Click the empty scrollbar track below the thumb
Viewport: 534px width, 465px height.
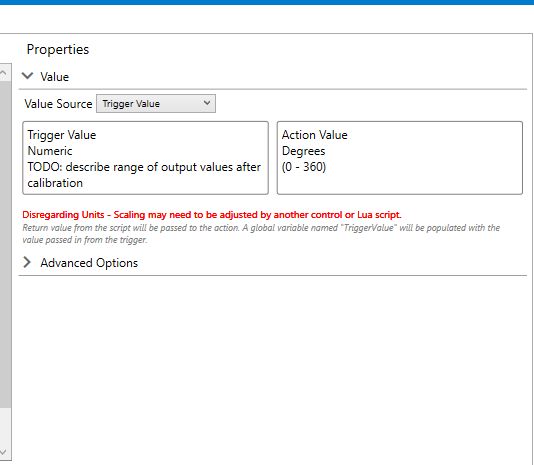[x=5, y=425]
